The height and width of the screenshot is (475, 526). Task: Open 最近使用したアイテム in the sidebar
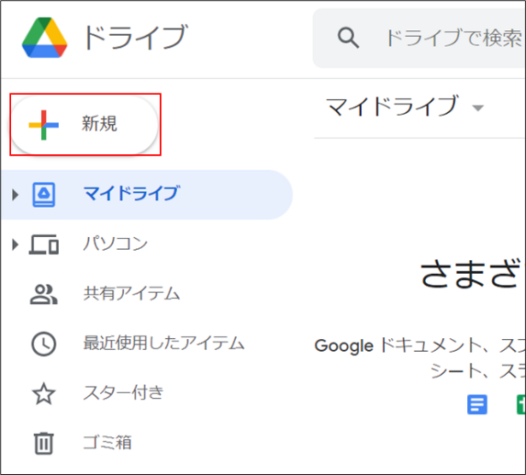point(164,343)
